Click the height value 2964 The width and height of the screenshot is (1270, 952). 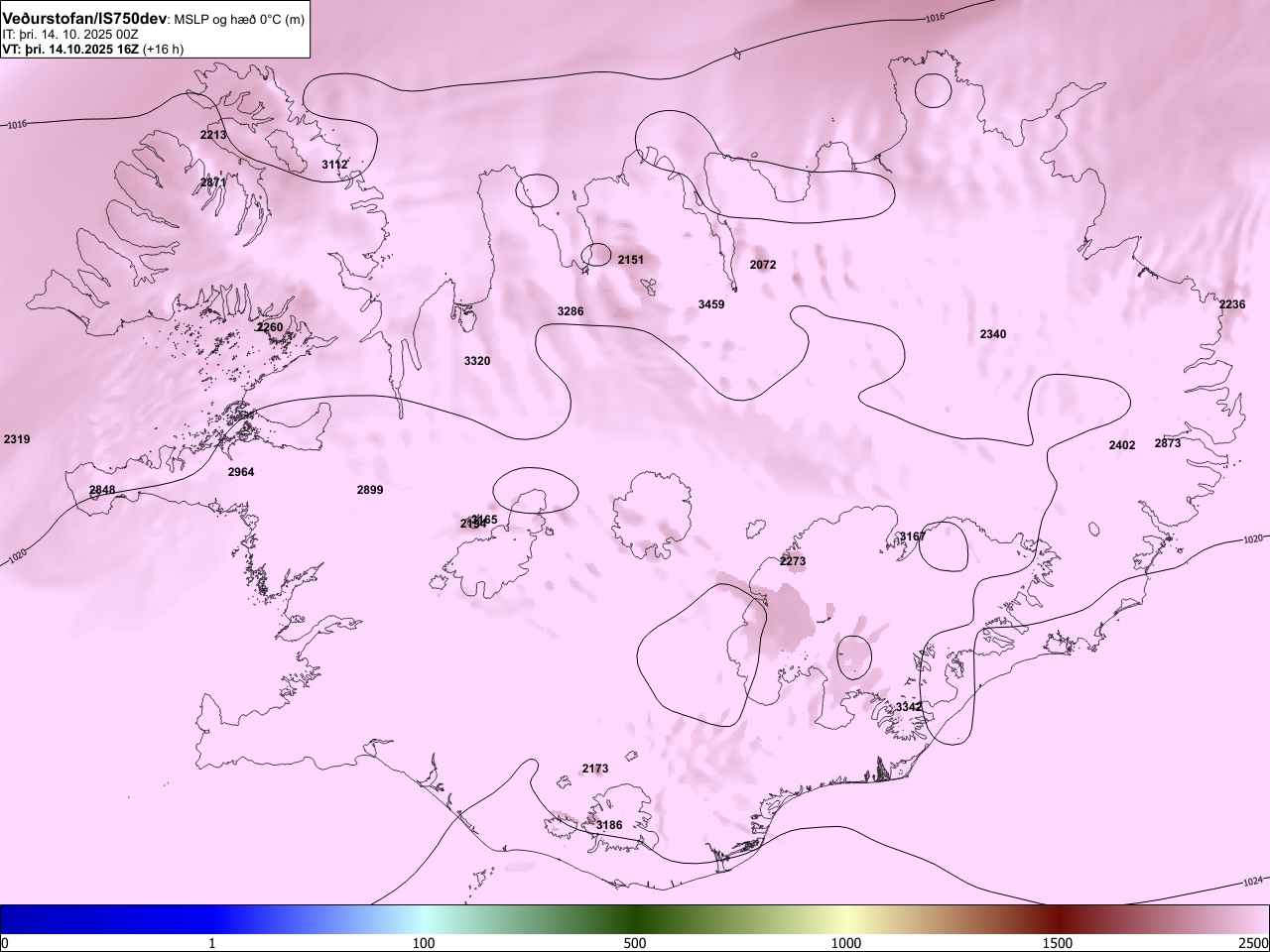coord(241,472)
